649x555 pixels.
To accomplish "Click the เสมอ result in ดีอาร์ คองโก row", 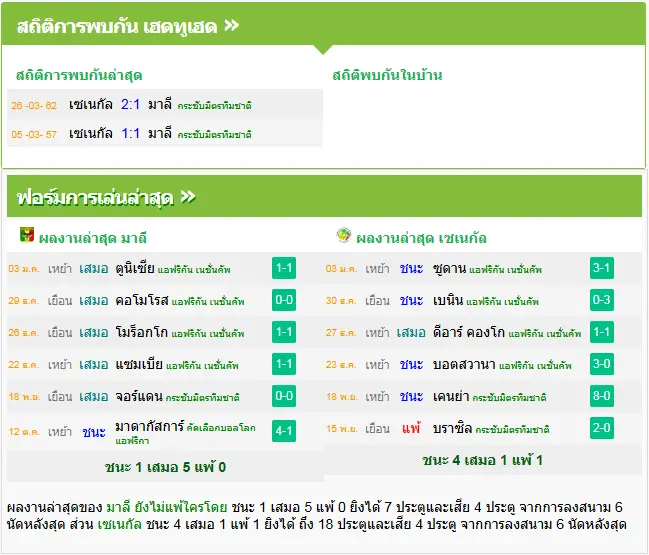I will 411,332.
